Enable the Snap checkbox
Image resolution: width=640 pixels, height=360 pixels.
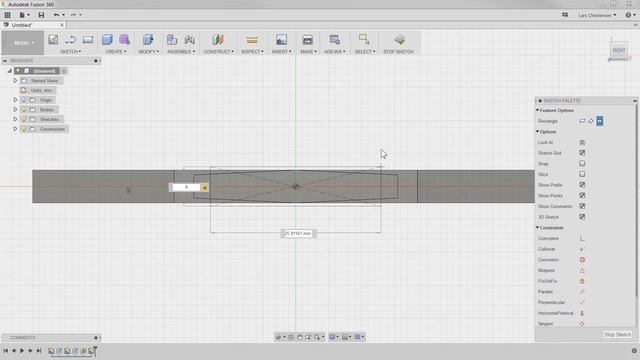582,164
